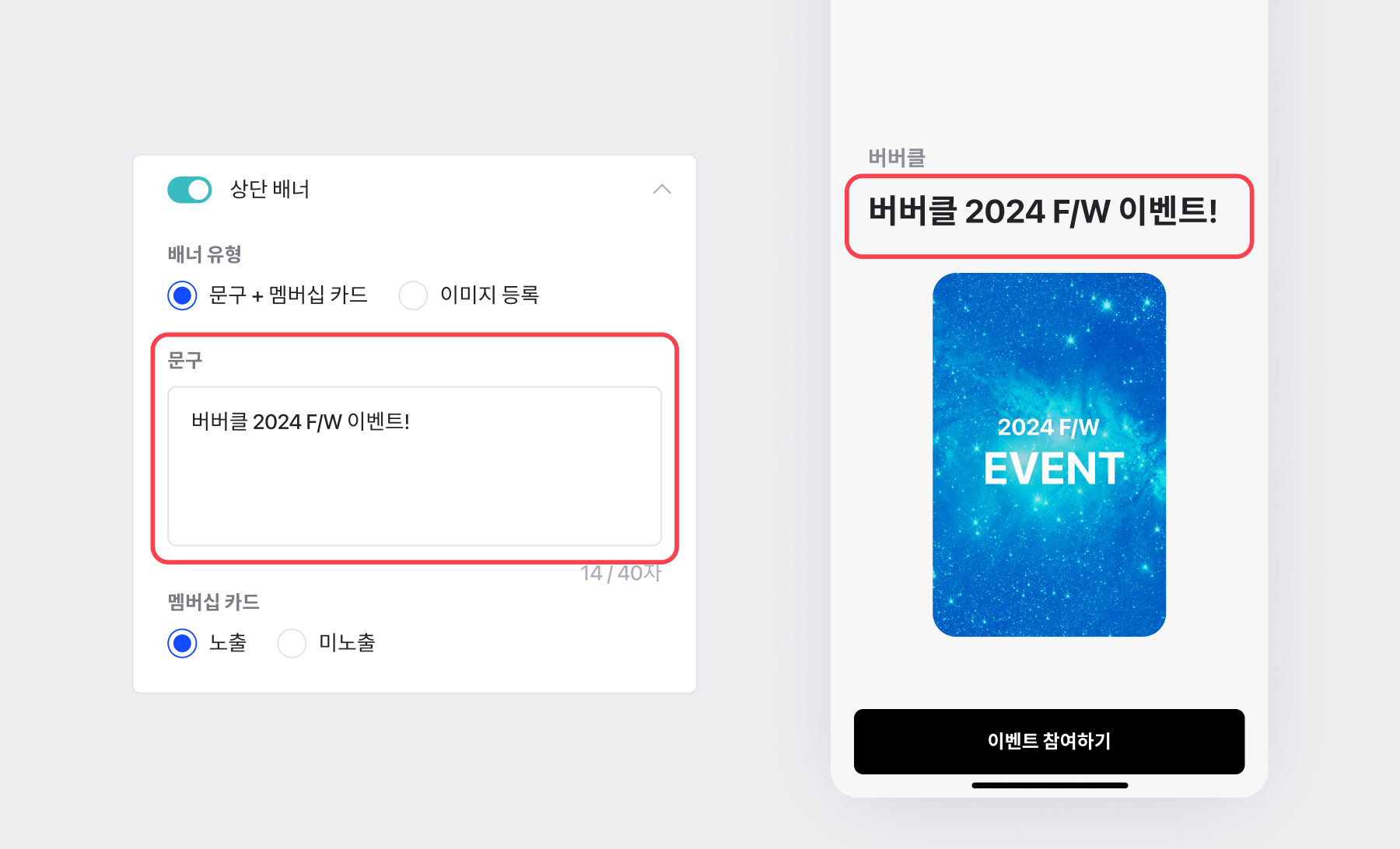Tap the 이벤트 참여하기 button
The height and width of the screenshot is (849, 1400).
coord(1049,741)
